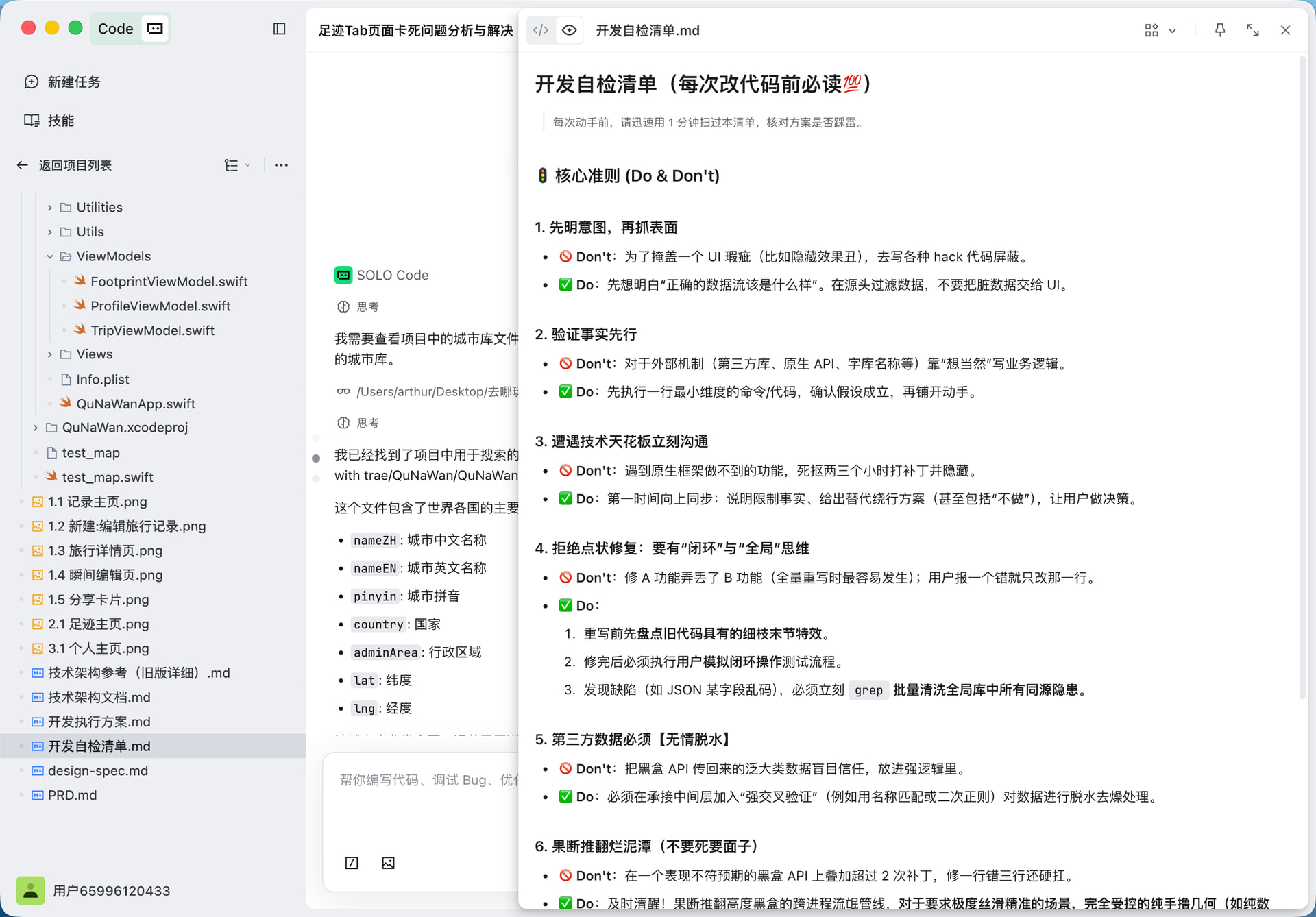1316x917 pixels.
Task: Expand the preview panel to fullscreen
Action: (1252, 30)
